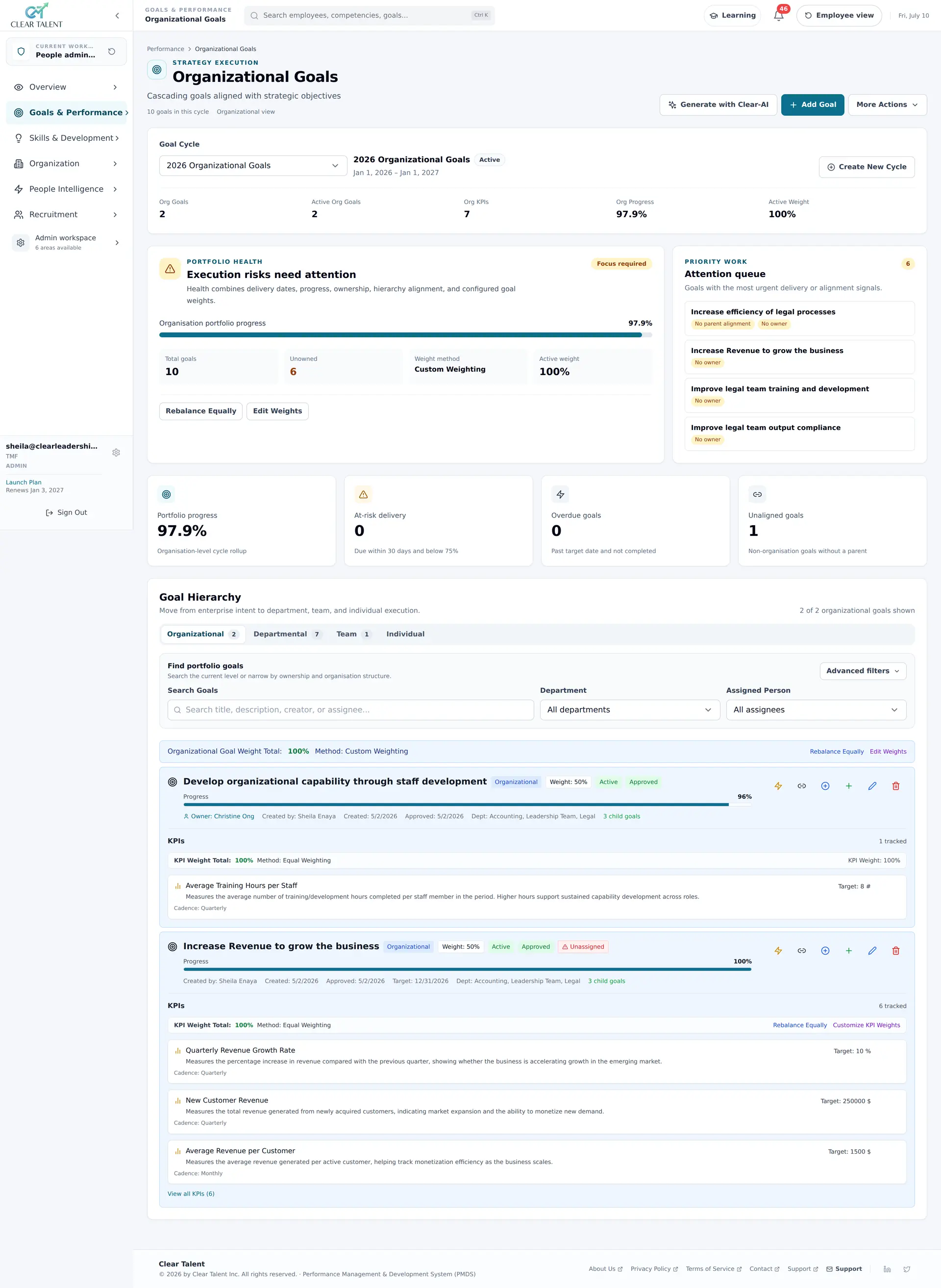Expand Admin workspace in sidebar
The image size is (941, 1288).
[x=66, y=243]
